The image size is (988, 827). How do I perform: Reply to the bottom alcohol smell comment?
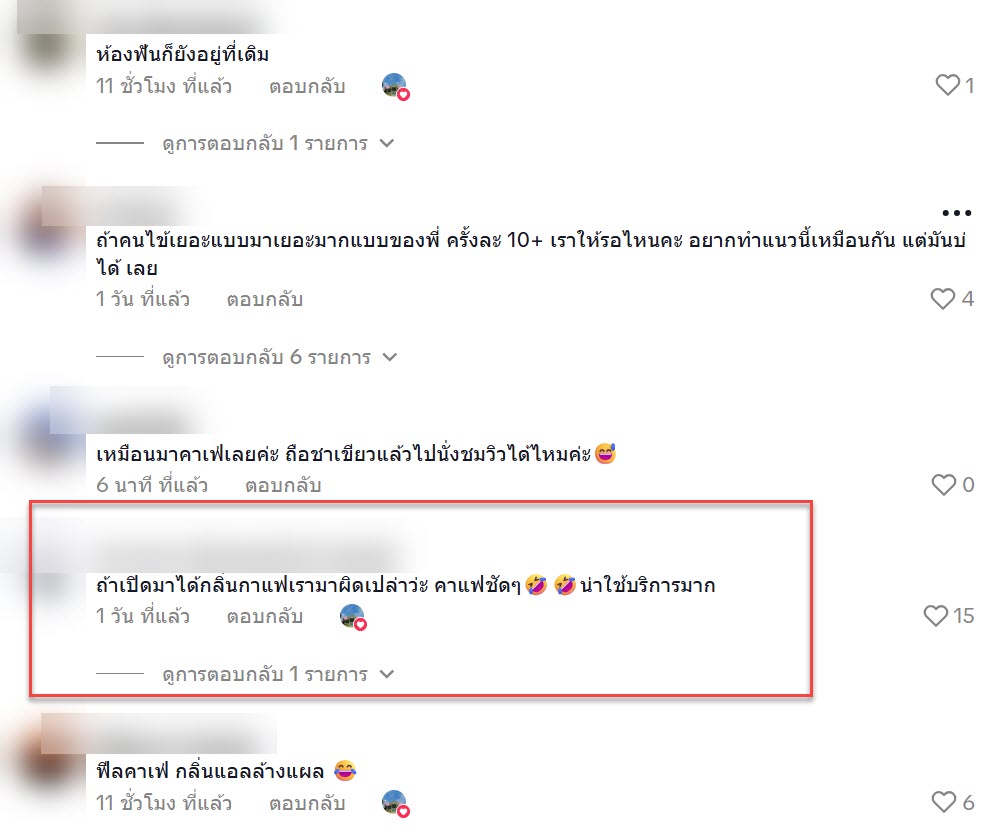pos(307,803)
